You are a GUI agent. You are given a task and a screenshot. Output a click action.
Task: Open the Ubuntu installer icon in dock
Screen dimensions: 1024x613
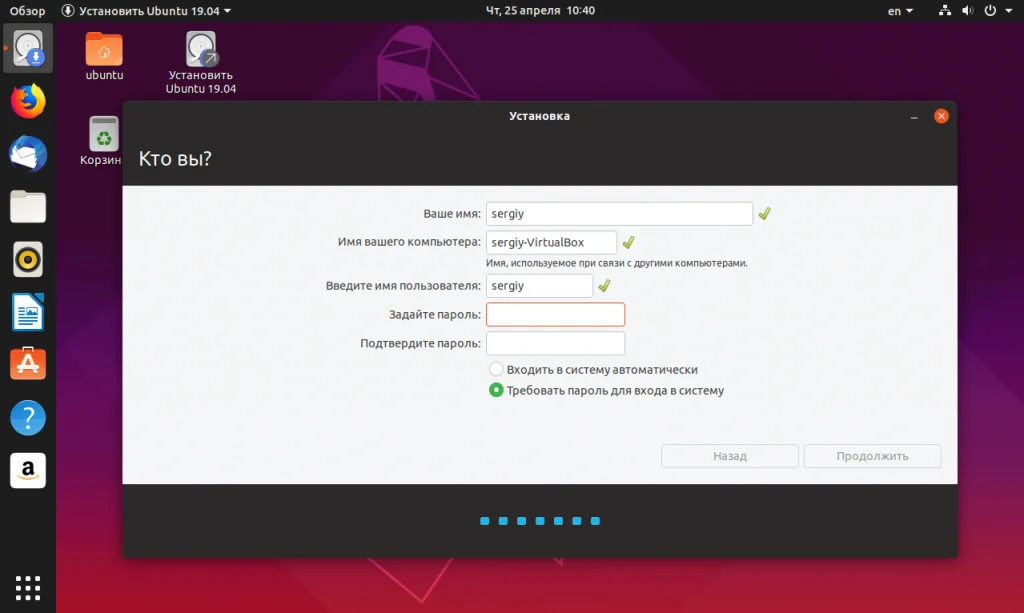(x=28, y=48)
